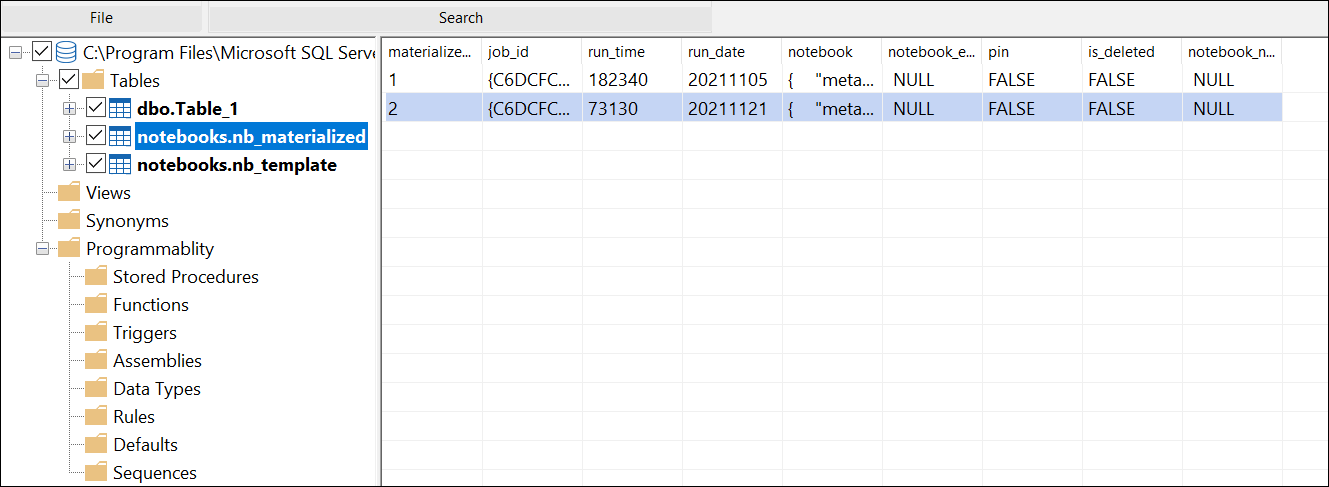This screenshot has width=1329, height=487.
Task: Click run_date cell 20211121
Action: pyautogui.click(x=732, y=108)
